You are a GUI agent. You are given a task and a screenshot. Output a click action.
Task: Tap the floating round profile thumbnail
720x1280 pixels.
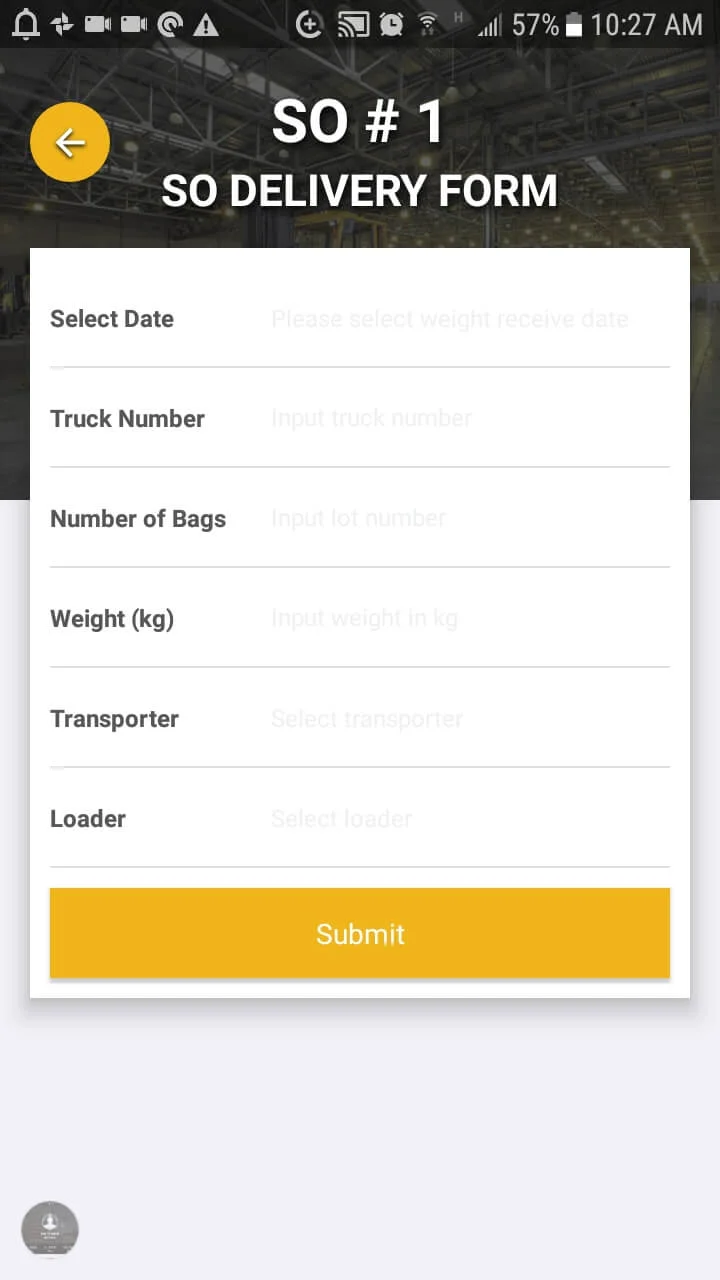pos(50,1229)
